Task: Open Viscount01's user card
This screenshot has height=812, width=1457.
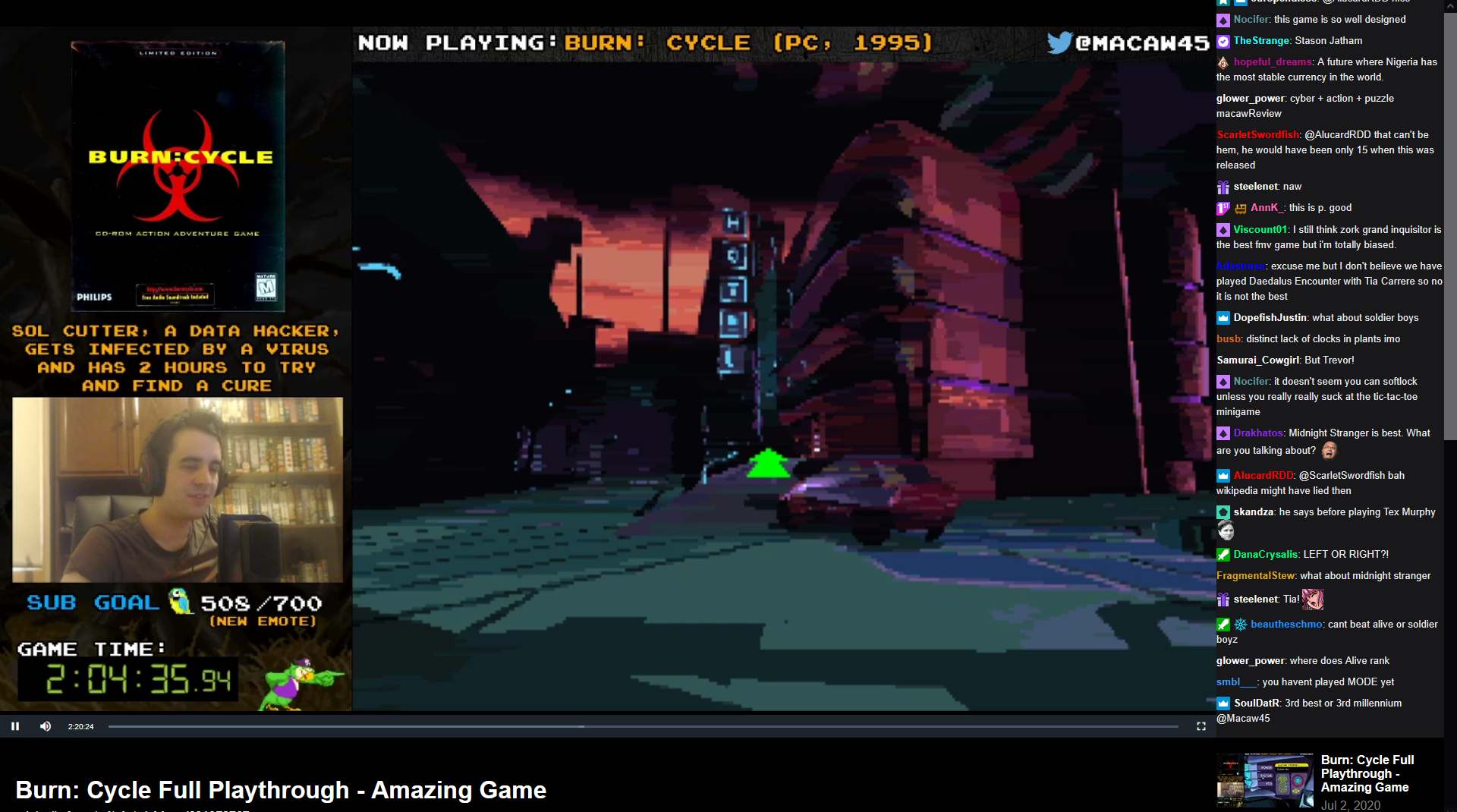Action: click(x=1260, y=230)
